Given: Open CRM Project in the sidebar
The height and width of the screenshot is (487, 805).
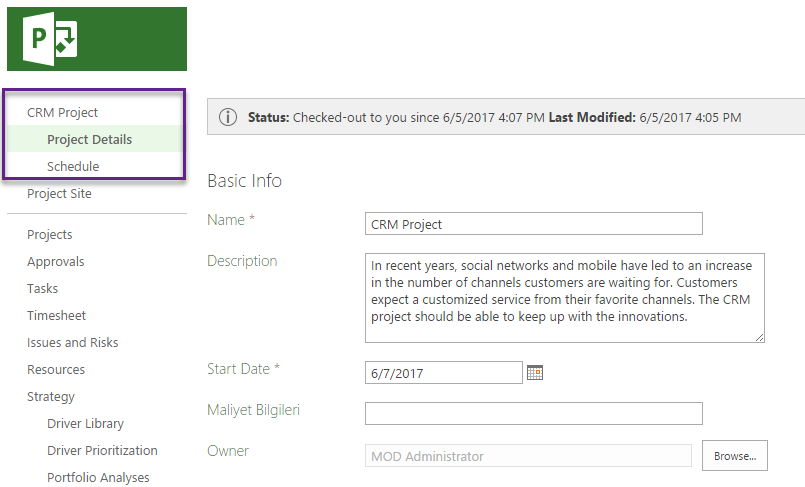Looking at the screenshot, I should [62, 112].
